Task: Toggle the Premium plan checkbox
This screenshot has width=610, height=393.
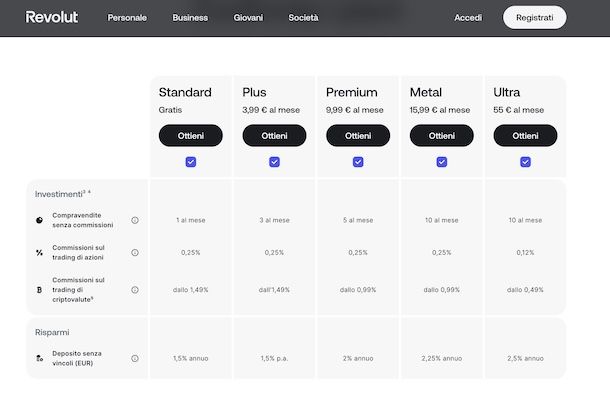Action: point(358,162)
